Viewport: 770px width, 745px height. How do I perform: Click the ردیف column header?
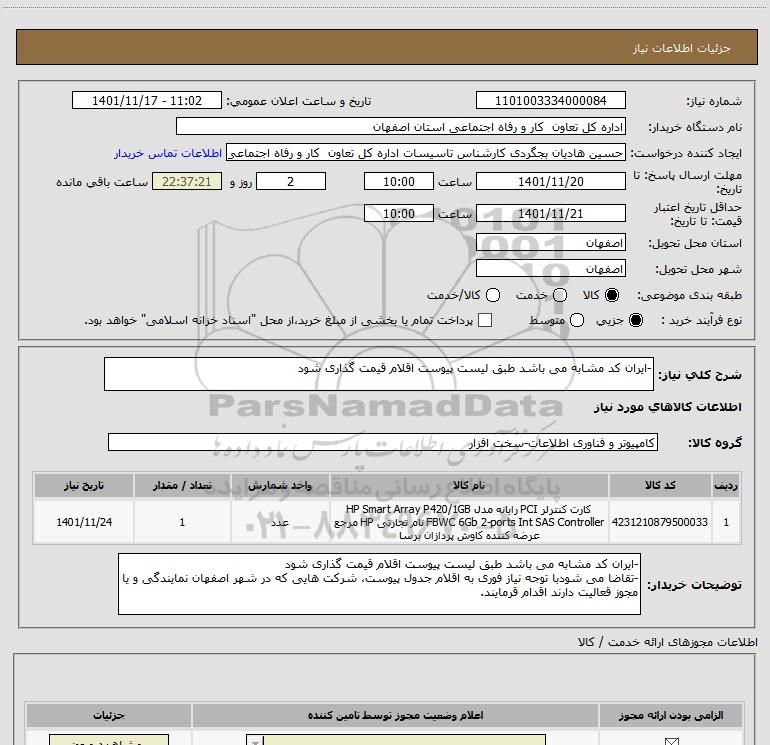click(726, 485)
